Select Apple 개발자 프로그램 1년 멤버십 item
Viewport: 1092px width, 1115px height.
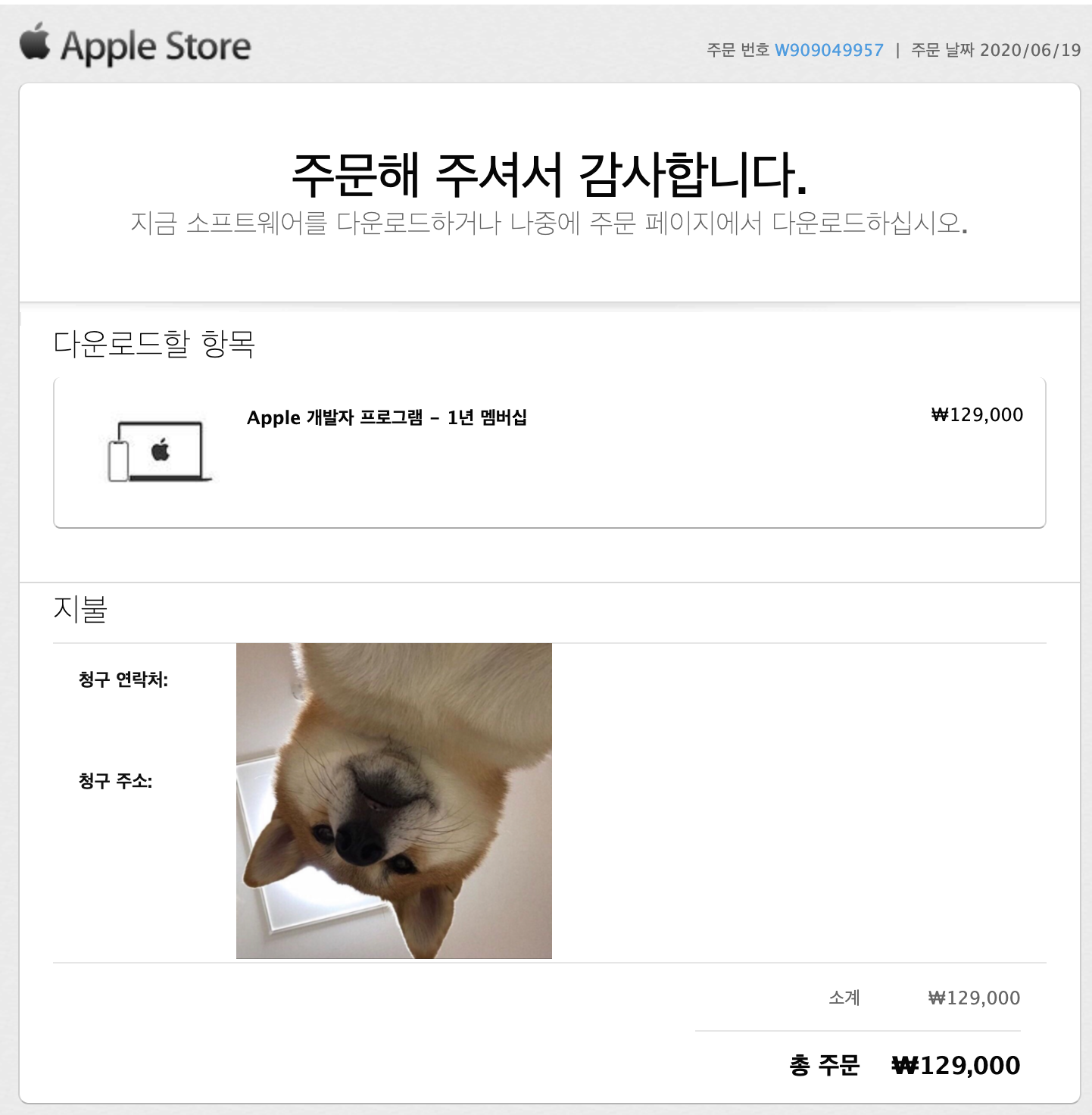(x=387, y=417)
